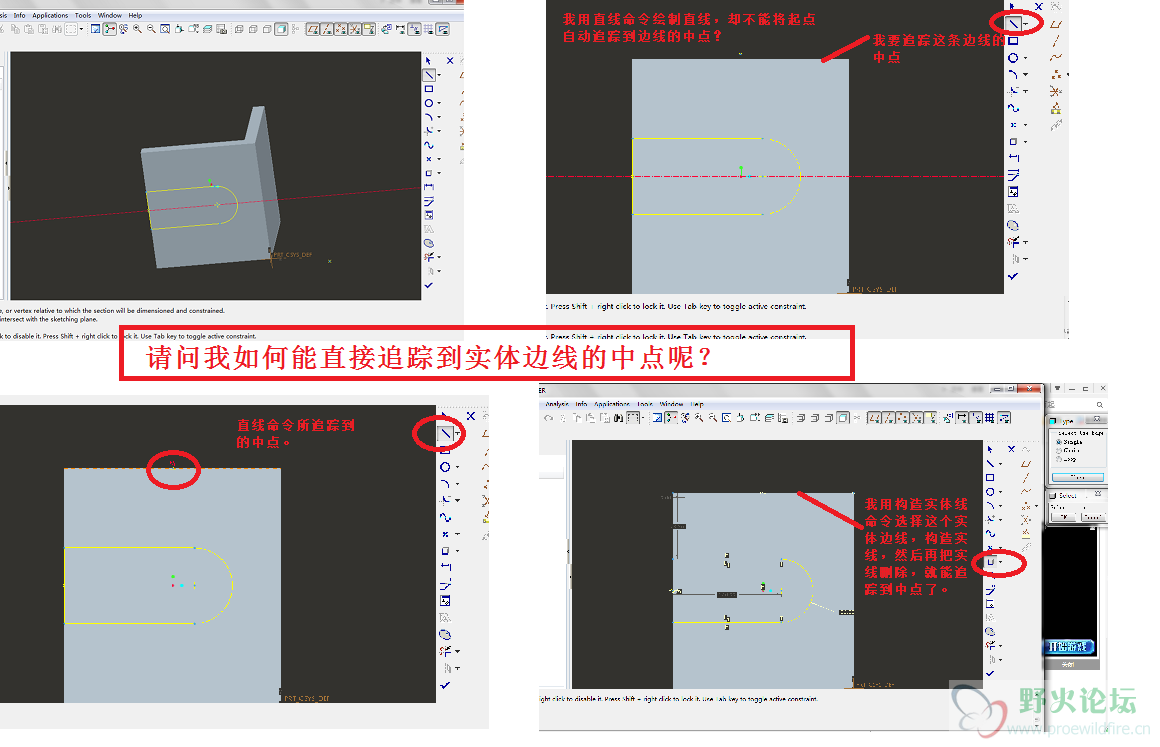Select the Line tool in top-left window sketcher toolbar
The width and height of the screenshot is (1160, 747).
(428, 75)
